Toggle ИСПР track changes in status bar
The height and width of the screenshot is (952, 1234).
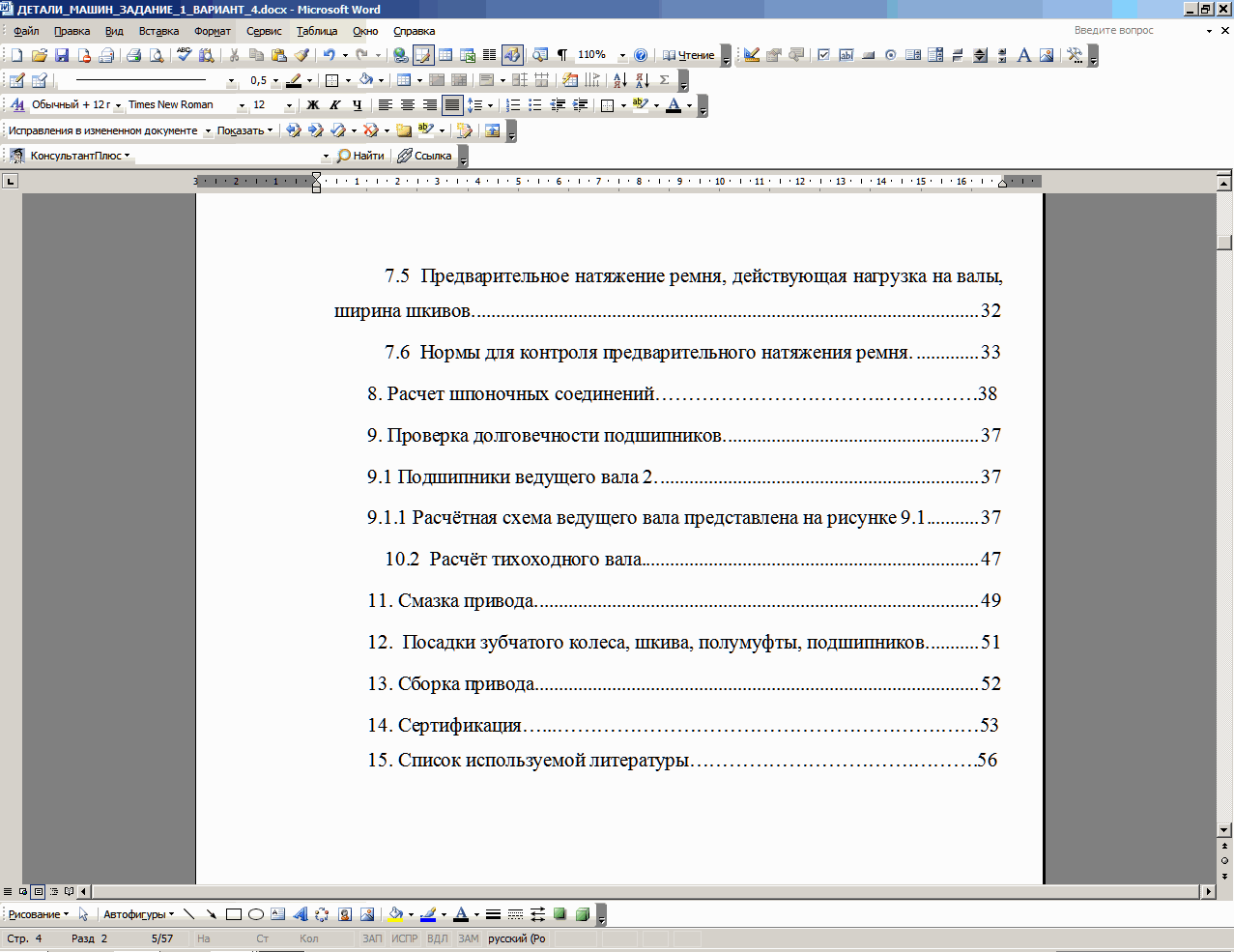tap(404, 938)
